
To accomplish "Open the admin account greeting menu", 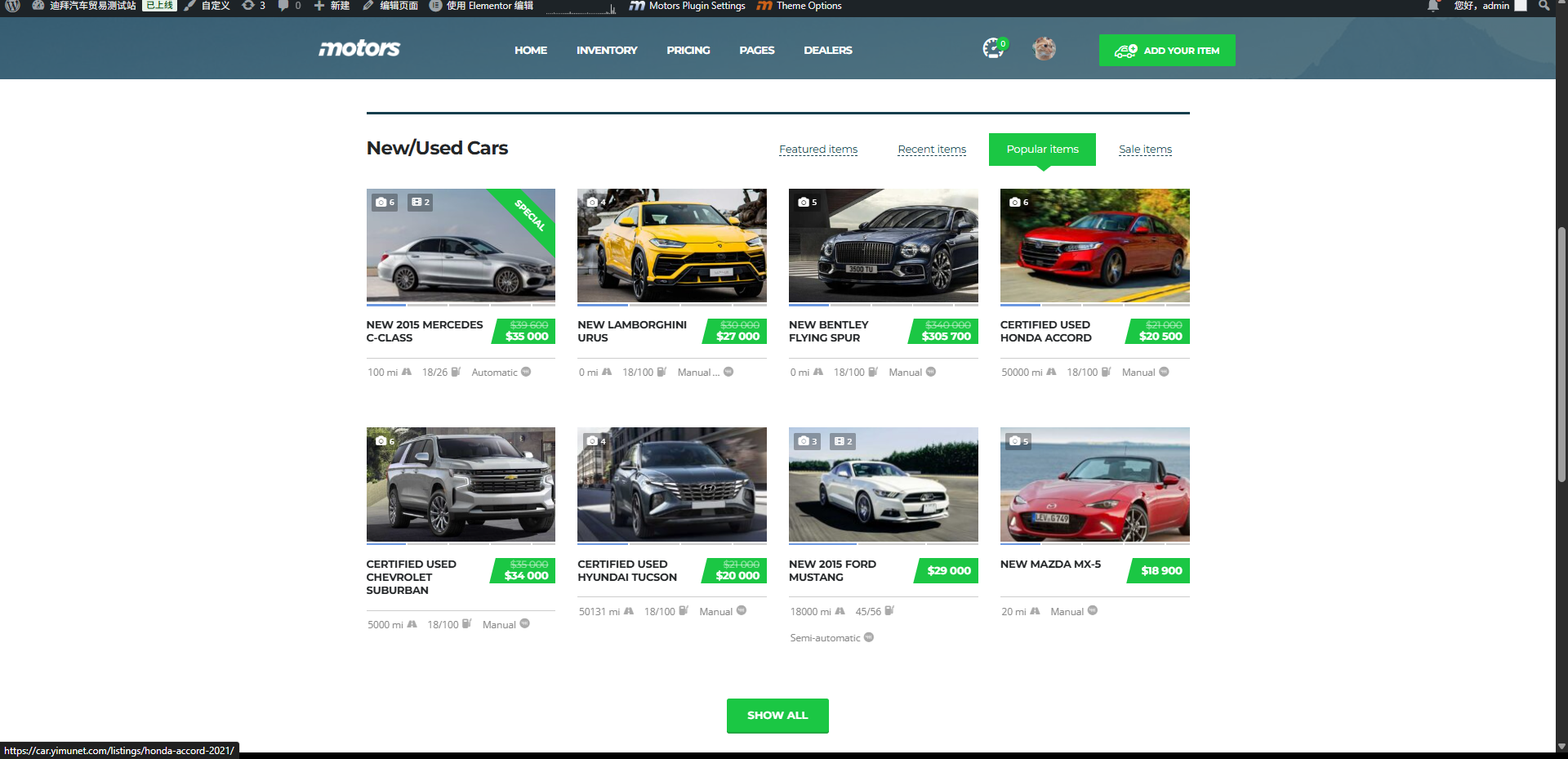I will pos(1490,6).
